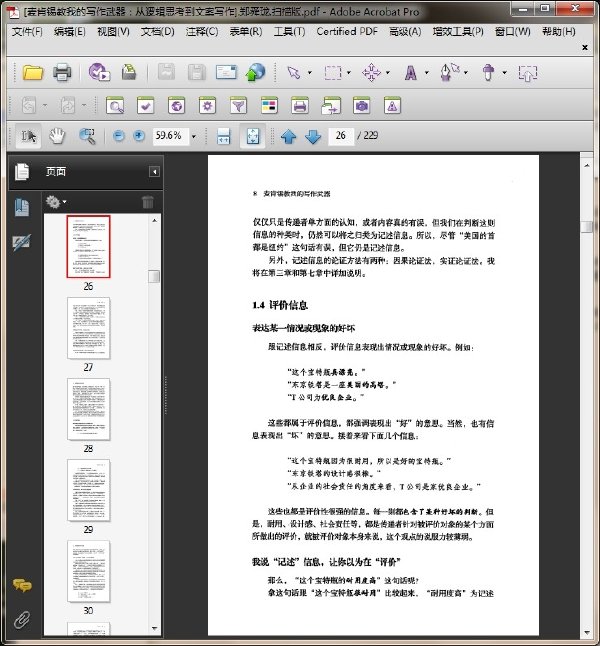Click the zoom in plus button
The width and height of the screenshot is (600, 646).
pyautogui.click(x=139, y=136)
